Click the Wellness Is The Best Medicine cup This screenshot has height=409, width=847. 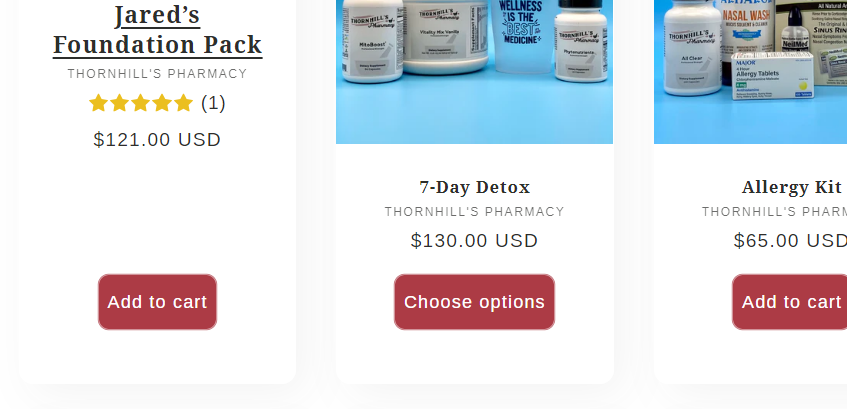521,35
